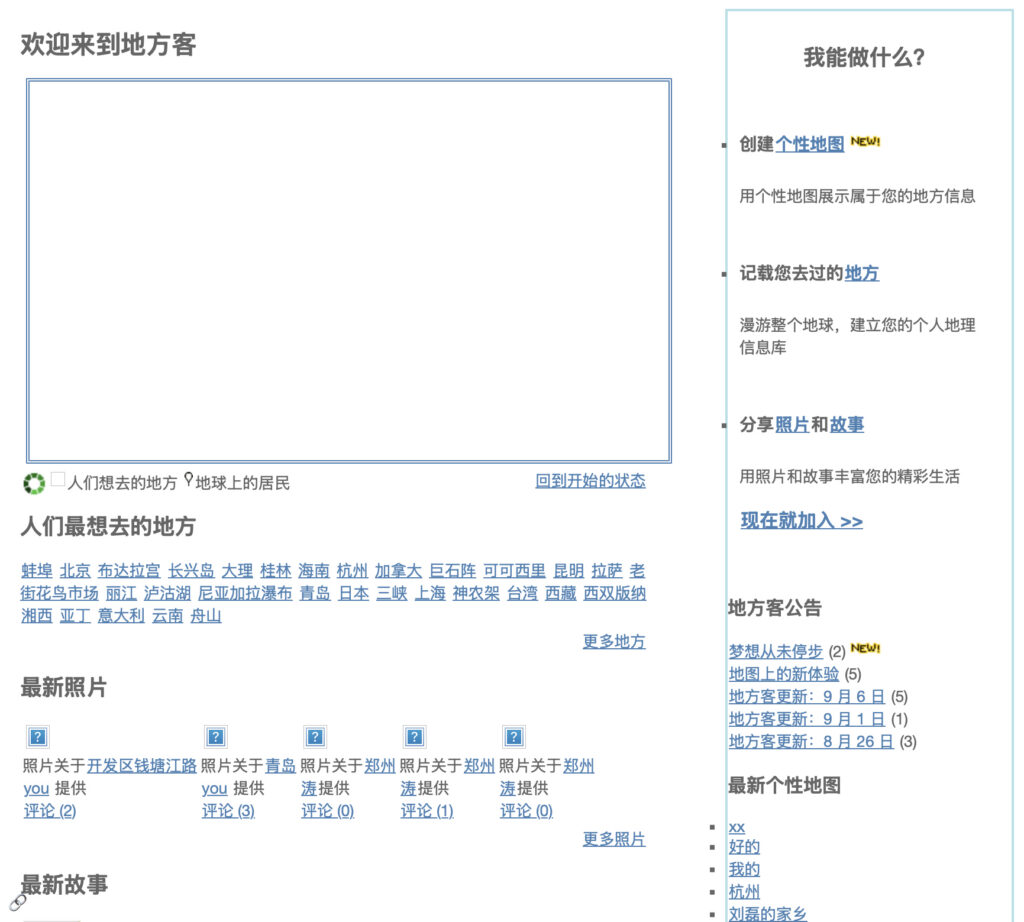This screenshot has height=922, width=1024.
Task: Click the small image icon before 人们想去的地方
Action: 58,480
